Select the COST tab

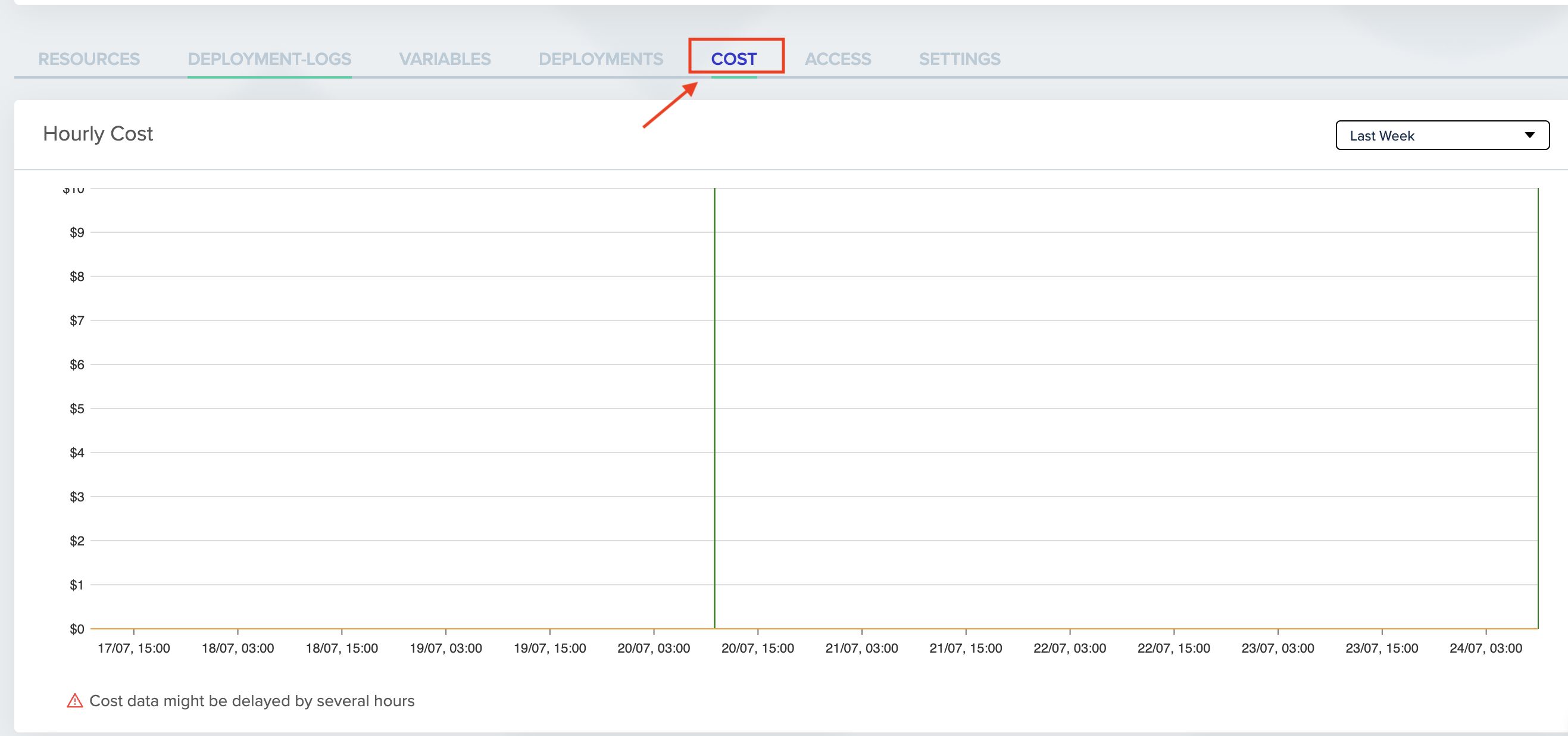[733, 59]
